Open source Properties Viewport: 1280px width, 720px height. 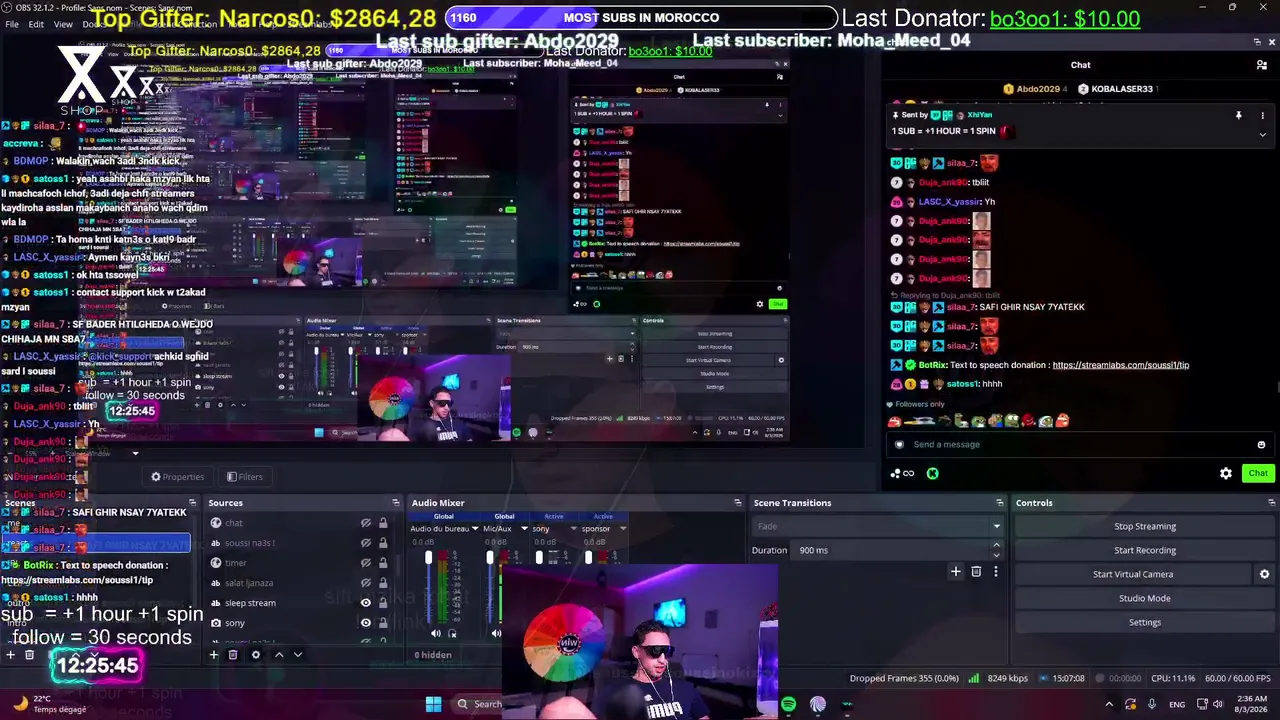pyautogui.click(x=177, y=477)
